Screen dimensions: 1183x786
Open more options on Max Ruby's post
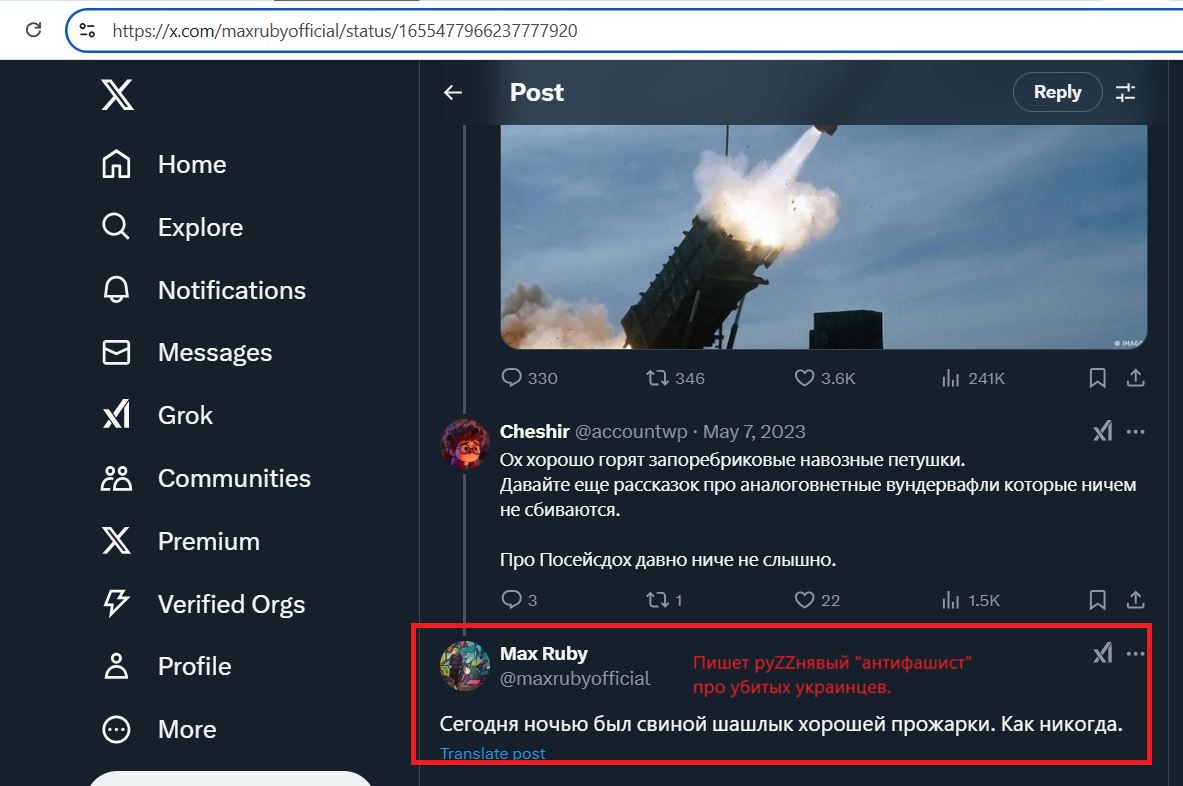1135,653
